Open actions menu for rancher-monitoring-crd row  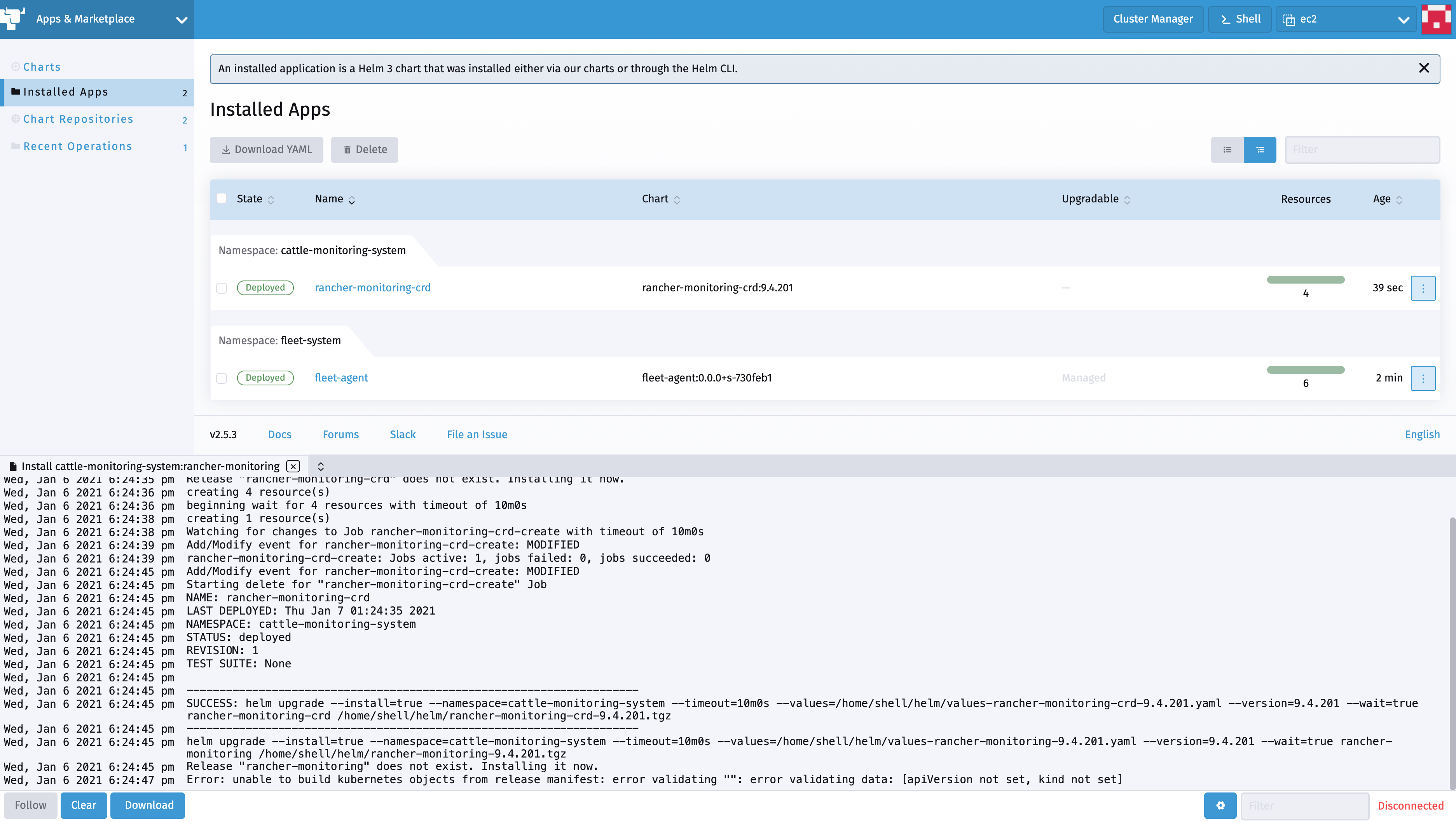coord(1423,288)
